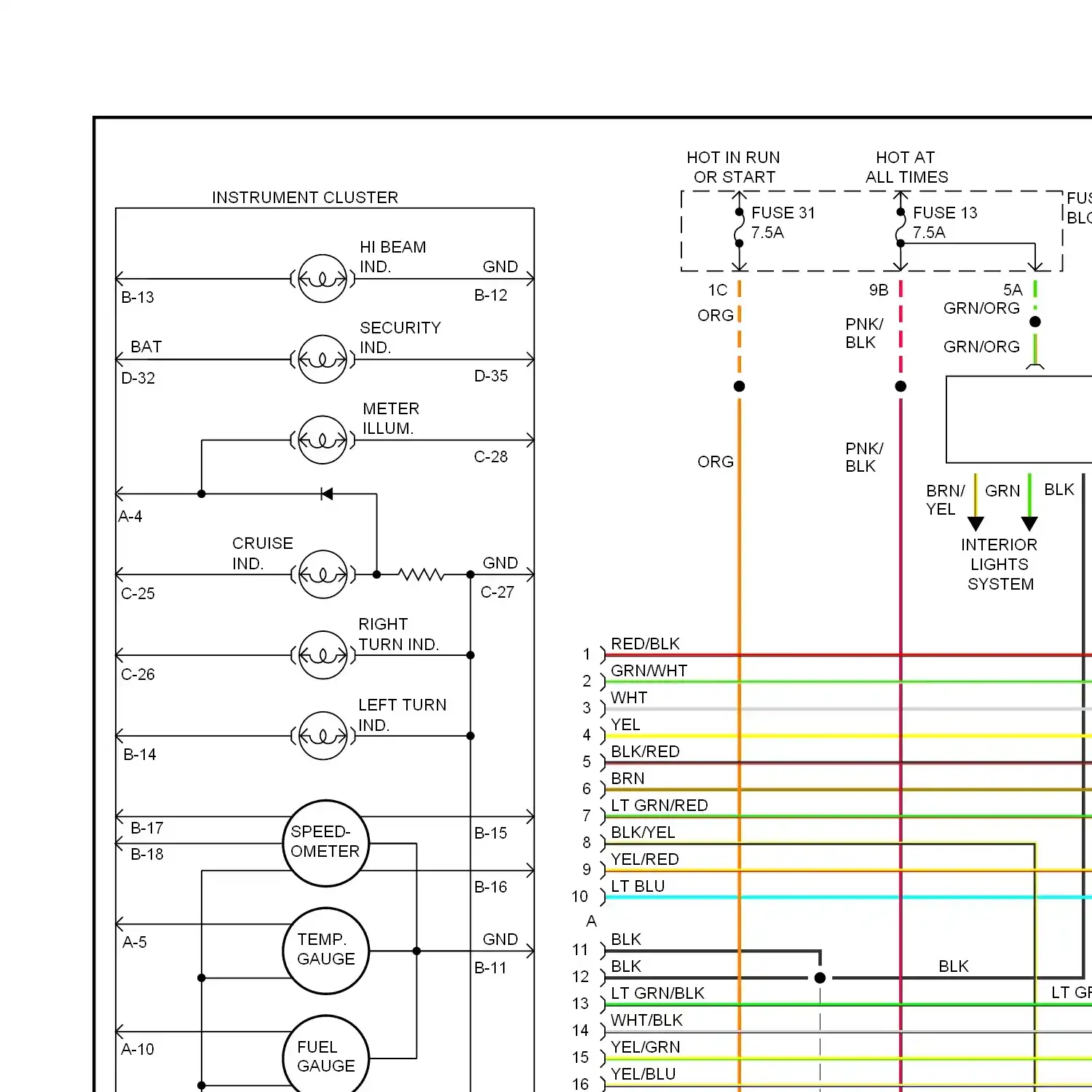Click pin label B-16
The width and height of the screenshot is (1092, 1092).
491,887
